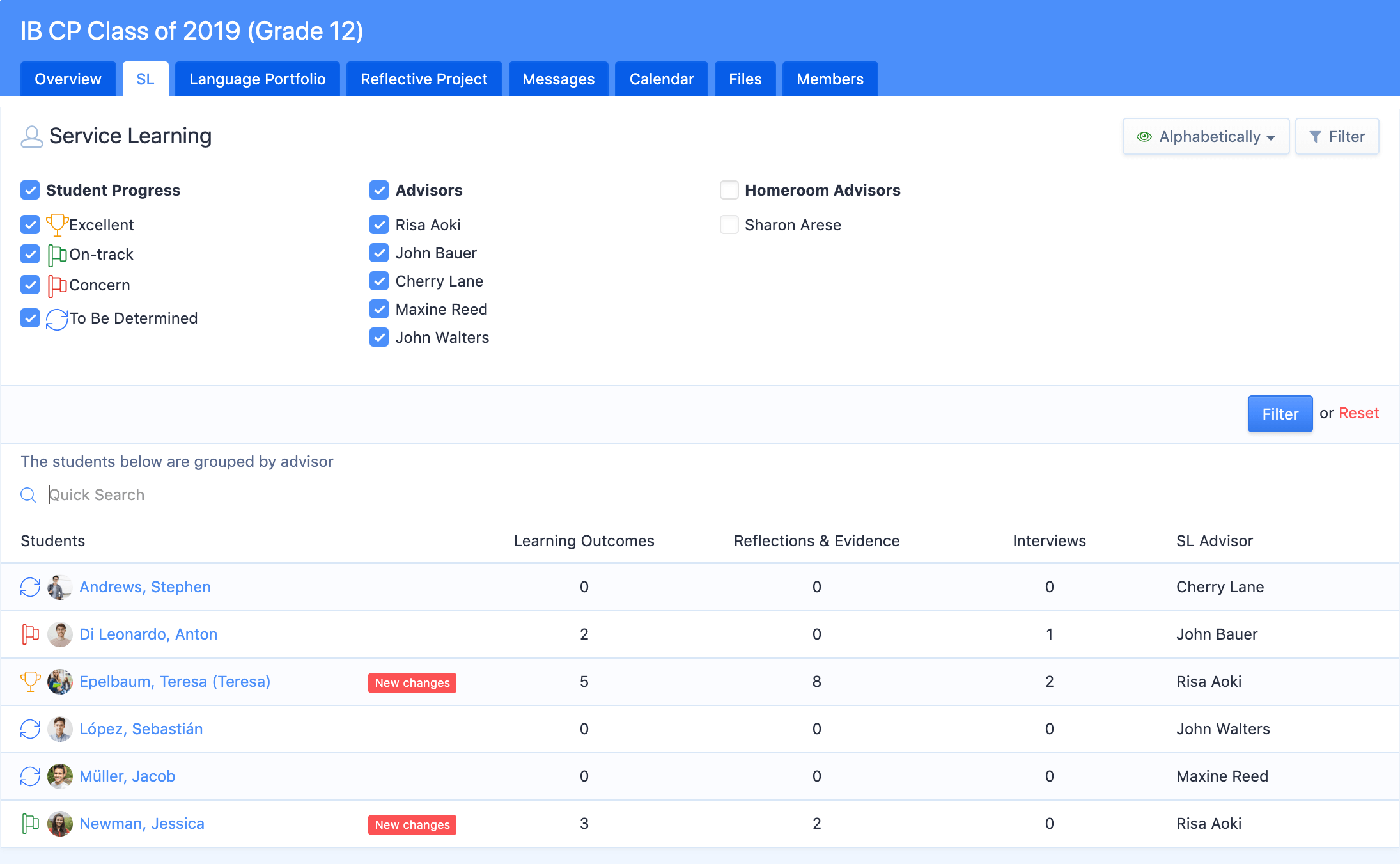Click the Quick Search magnifier icon

coord(28,495)
